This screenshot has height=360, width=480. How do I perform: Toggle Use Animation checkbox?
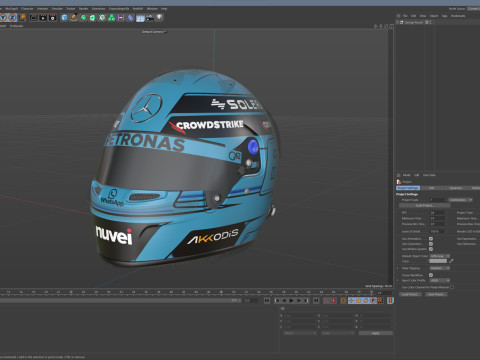tap(431, 239)
